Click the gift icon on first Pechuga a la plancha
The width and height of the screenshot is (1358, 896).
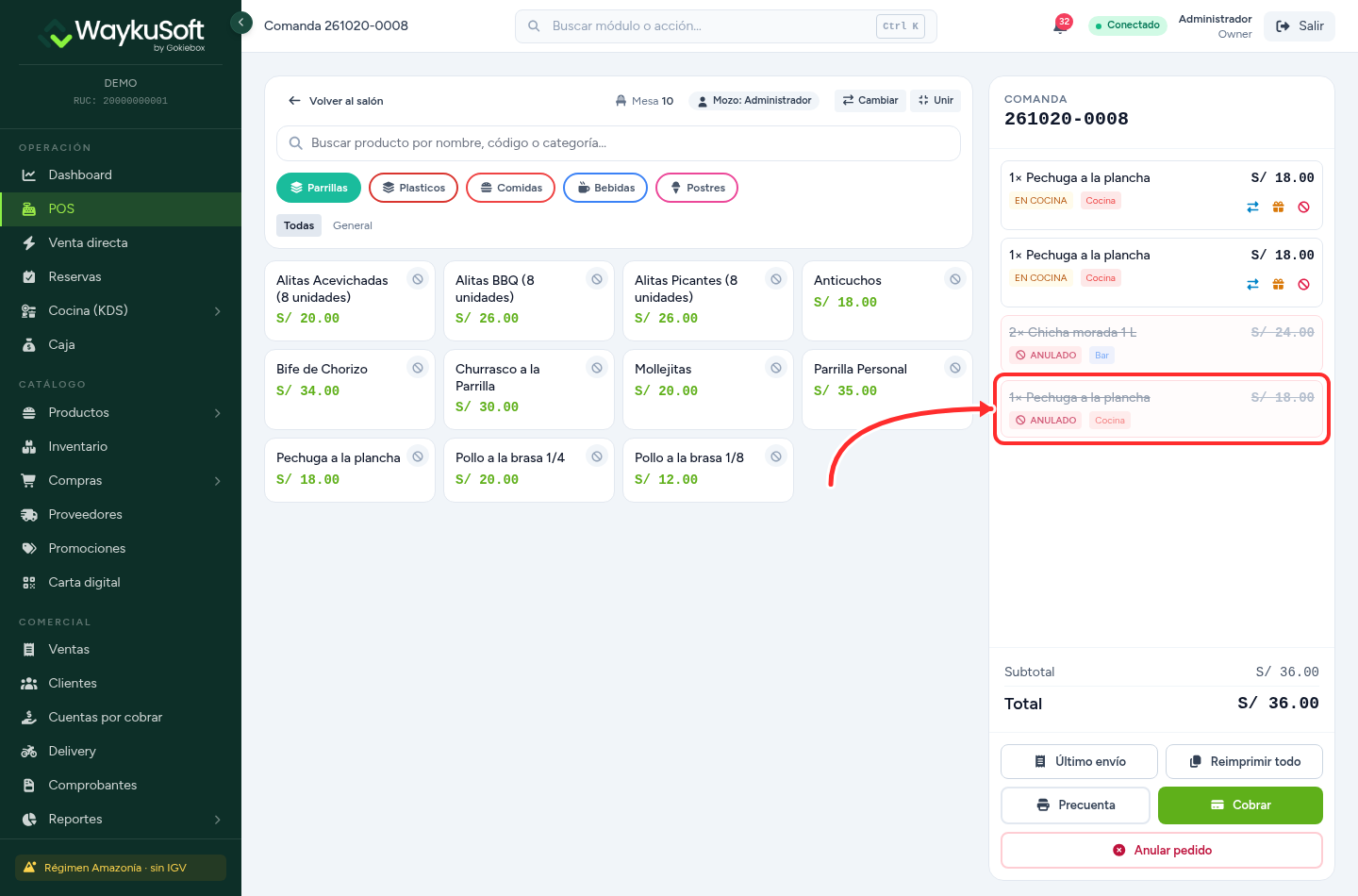pos(1278,207)
